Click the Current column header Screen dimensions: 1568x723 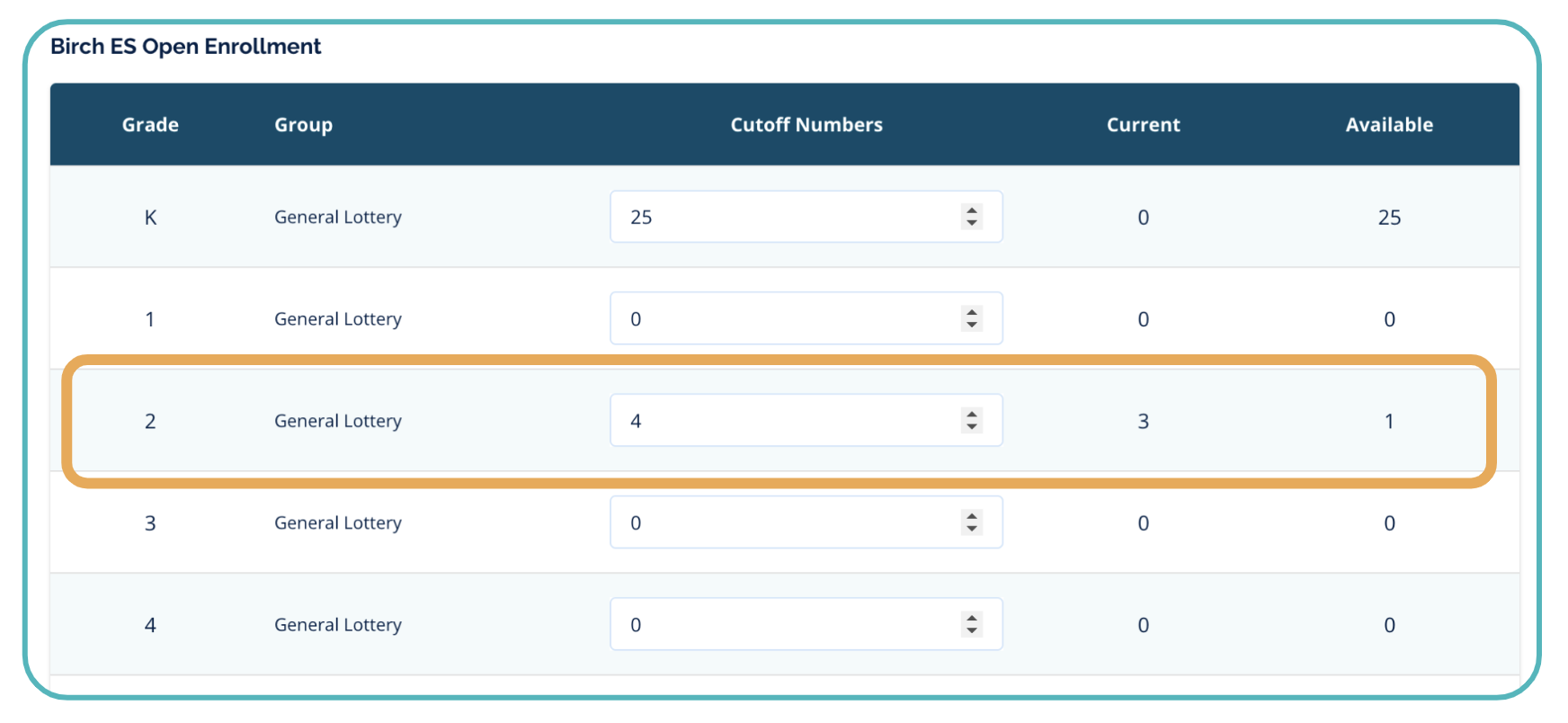(x=1143, y=125)
